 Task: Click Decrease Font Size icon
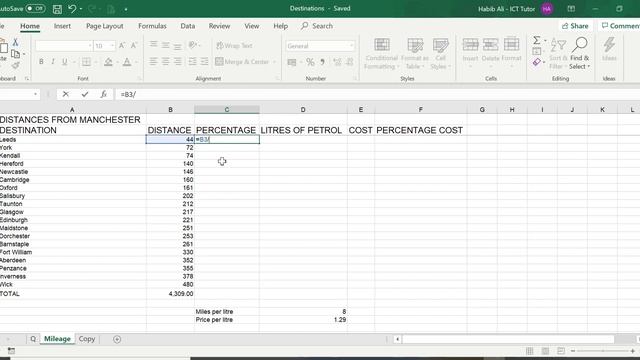click(x=134, y=46)
